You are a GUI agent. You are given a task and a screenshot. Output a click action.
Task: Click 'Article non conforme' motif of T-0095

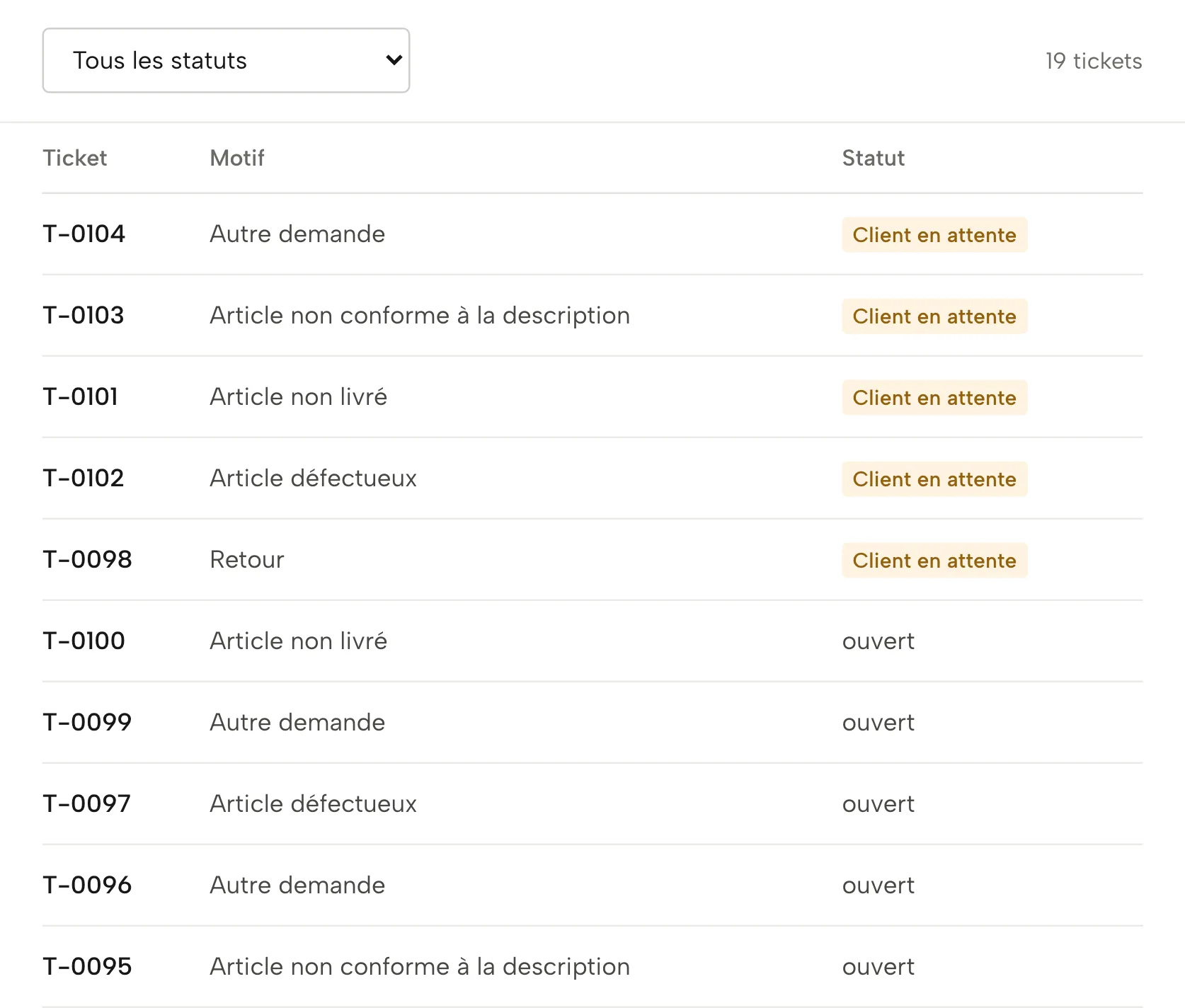pos(420,966)
